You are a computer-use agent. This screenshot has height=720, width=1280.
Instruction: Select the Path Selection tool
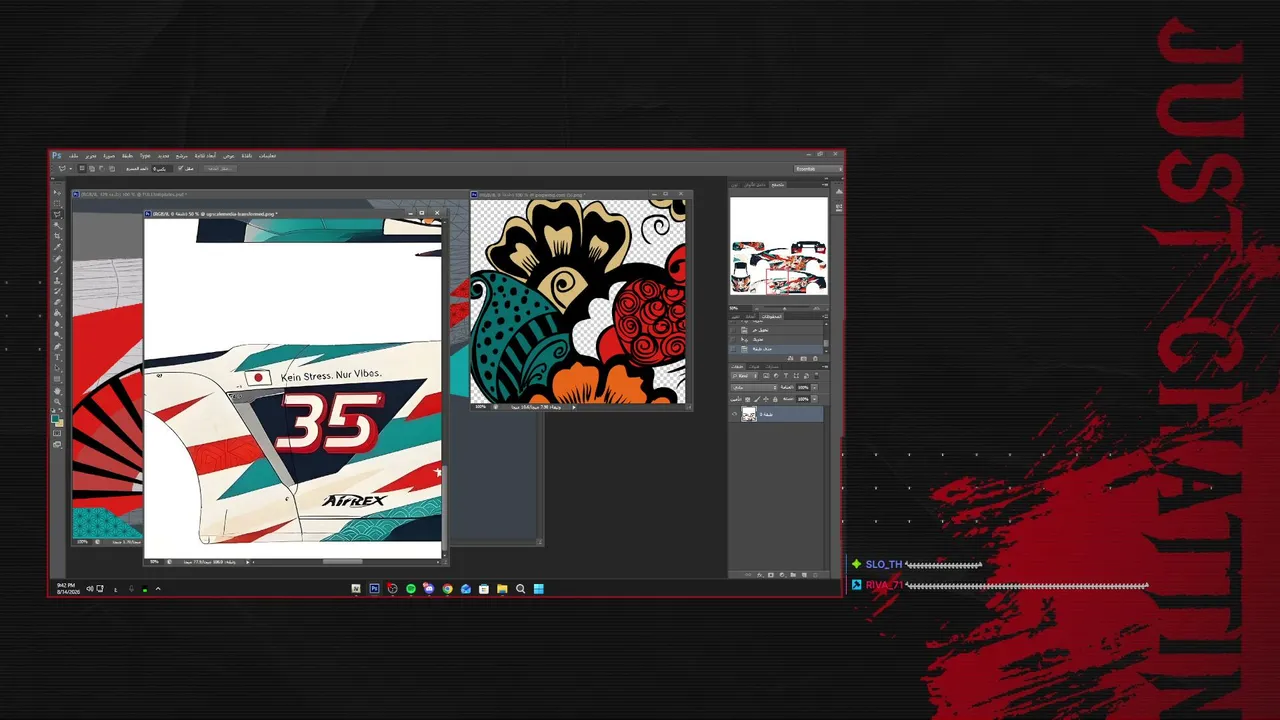click(x=57, y=368)
